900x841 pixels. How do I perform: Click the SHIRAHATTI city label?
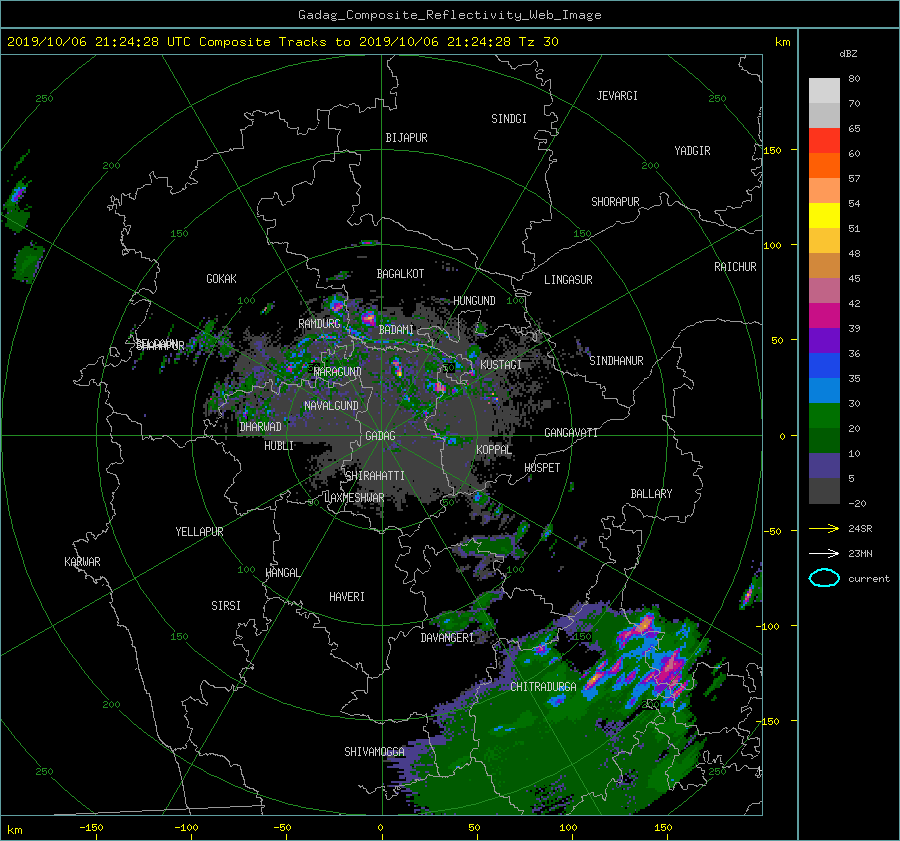[x=375, y=476]
